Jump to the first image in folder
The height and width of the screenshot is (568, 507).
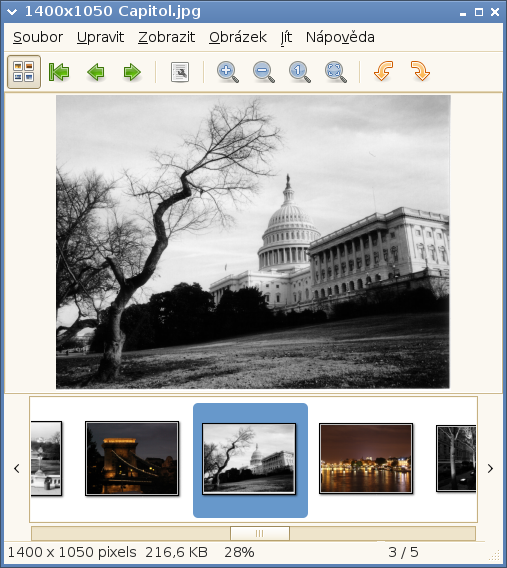(59, 72)
